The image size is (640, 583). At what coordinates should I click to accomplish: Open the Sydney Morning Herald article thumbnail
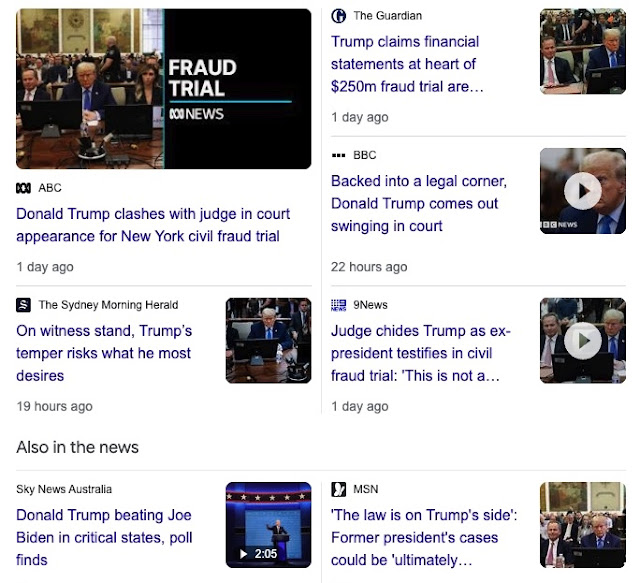tap(268, 340)
